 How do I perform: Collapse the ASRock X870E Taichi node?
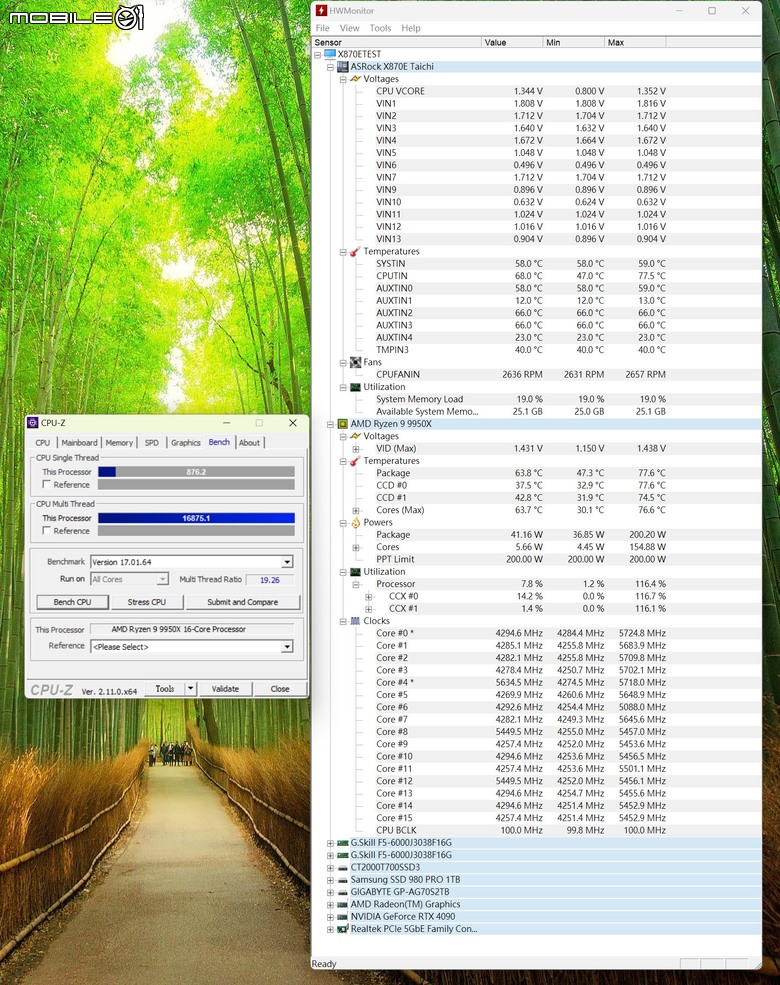(x=330, y=67)
